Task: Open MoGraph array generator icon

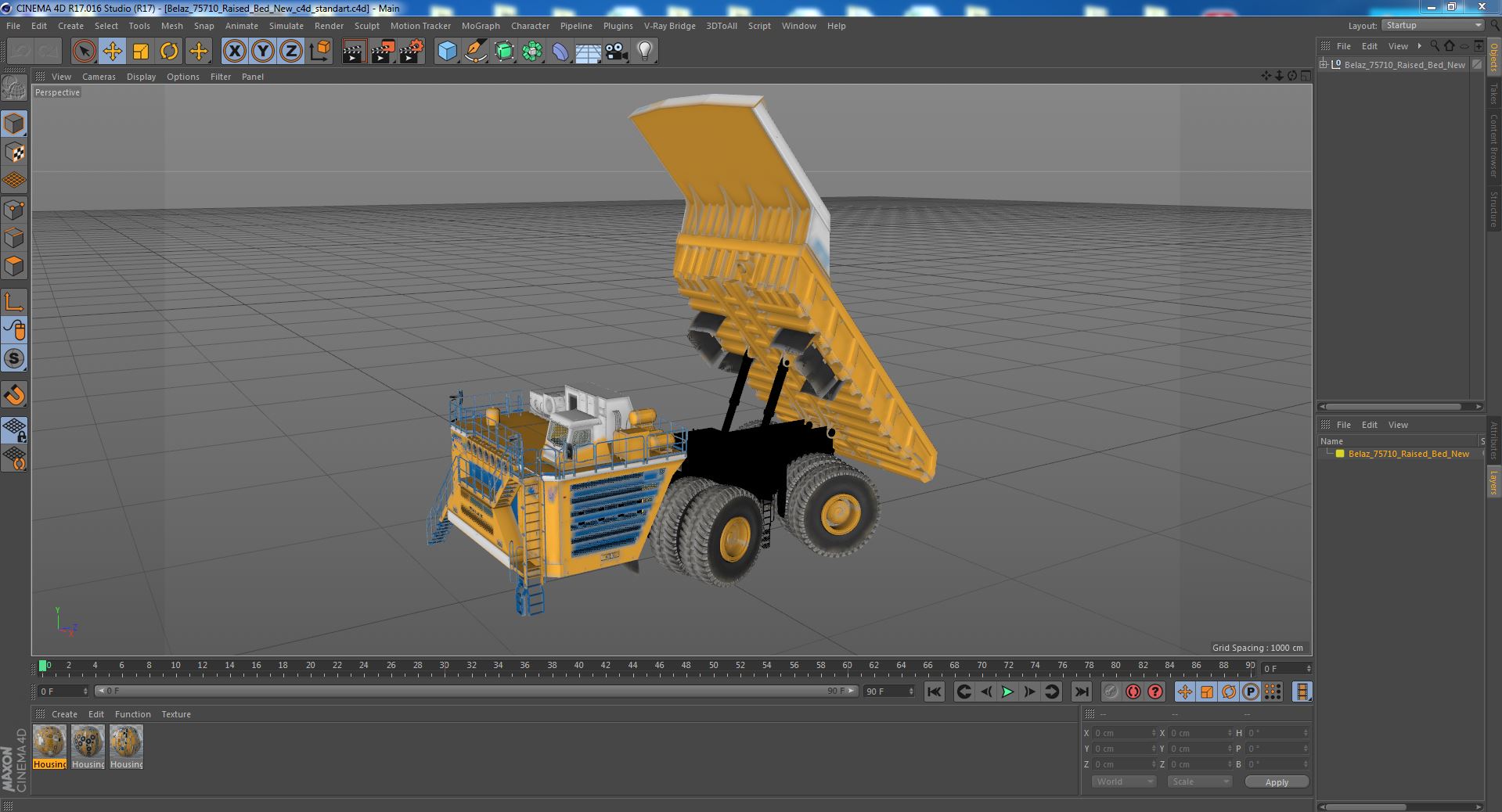Action: (532, 52)
